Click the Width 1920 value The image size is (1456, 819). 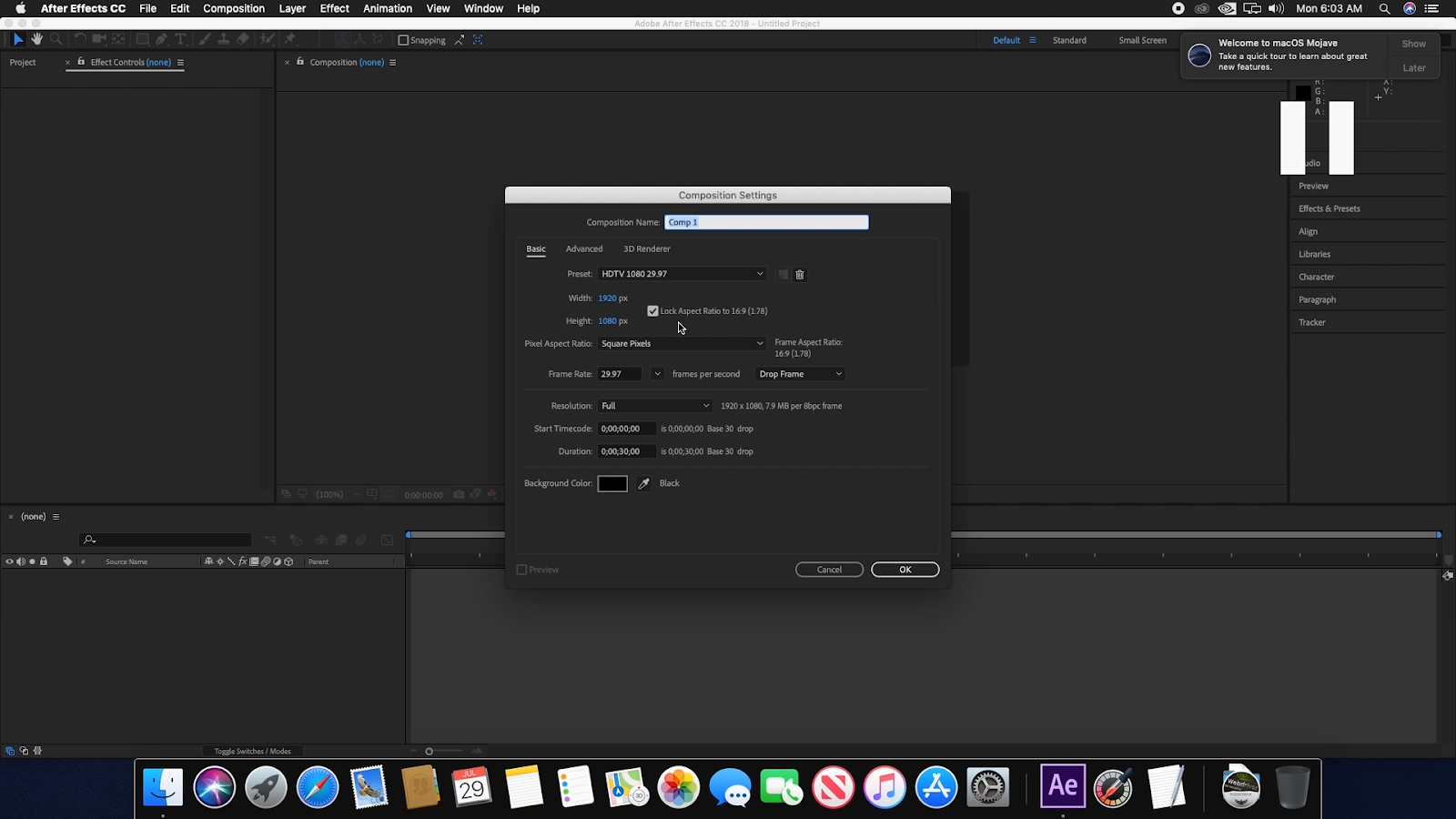(607, 298)
